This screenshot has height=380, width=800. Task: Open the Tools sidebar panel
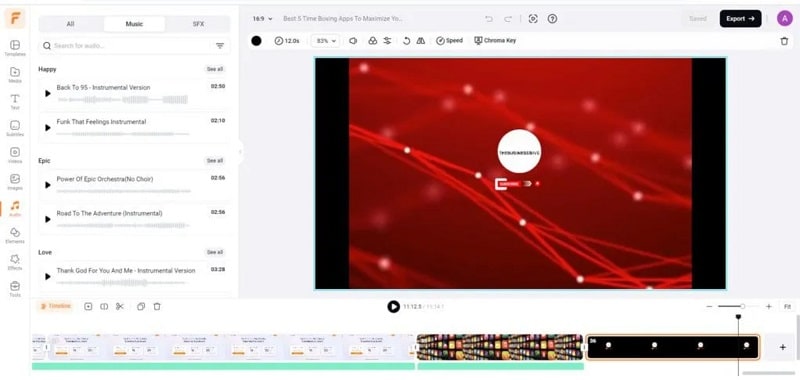(x=15, y=289)
